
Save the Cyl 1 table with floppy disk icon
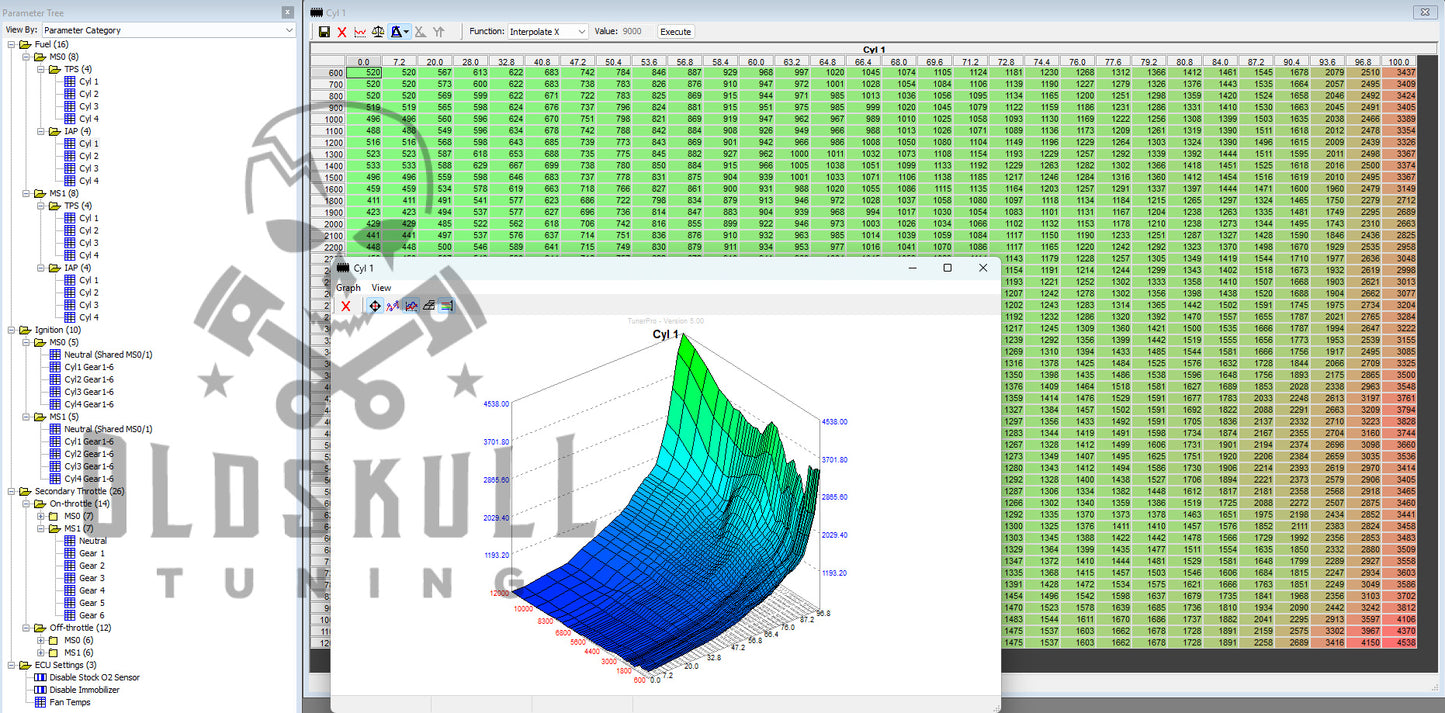pyautogui.click(x=324, y=32)
